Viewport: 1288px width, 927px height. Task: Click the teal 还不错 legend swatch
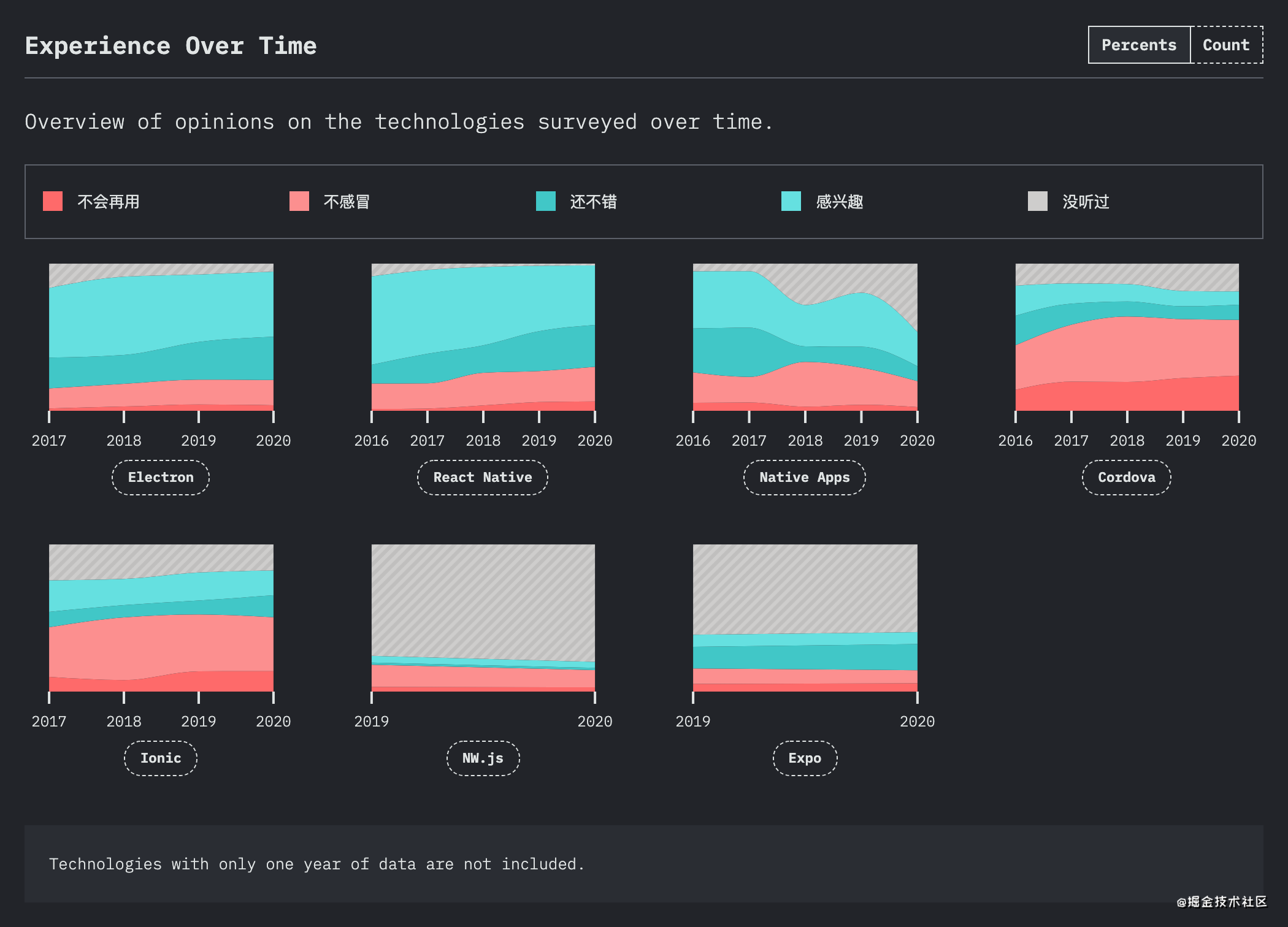click(546, 201)
